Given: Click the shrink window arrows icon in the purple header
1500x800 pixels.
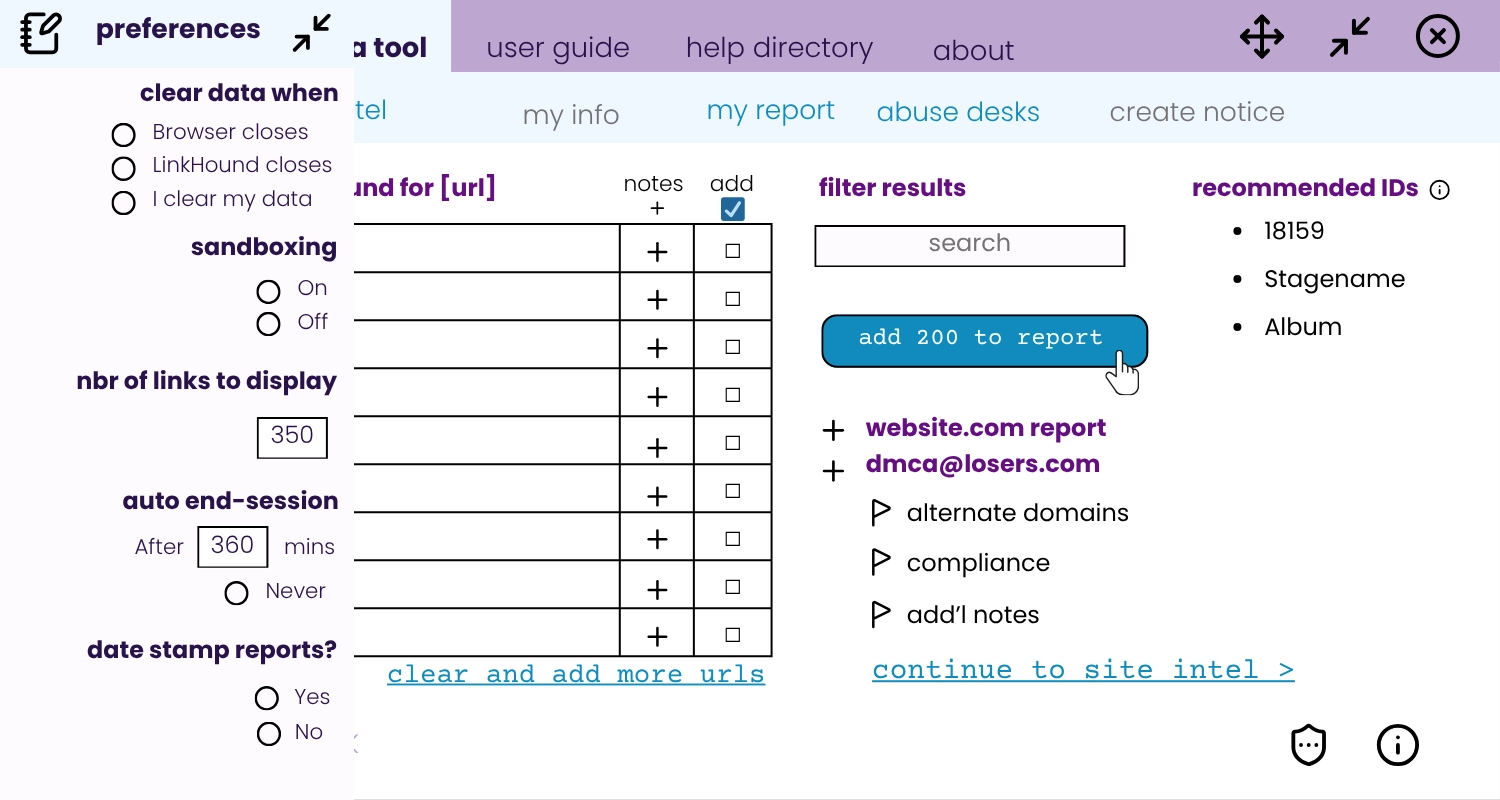Looking at the screenshot, I should 1350,38.
